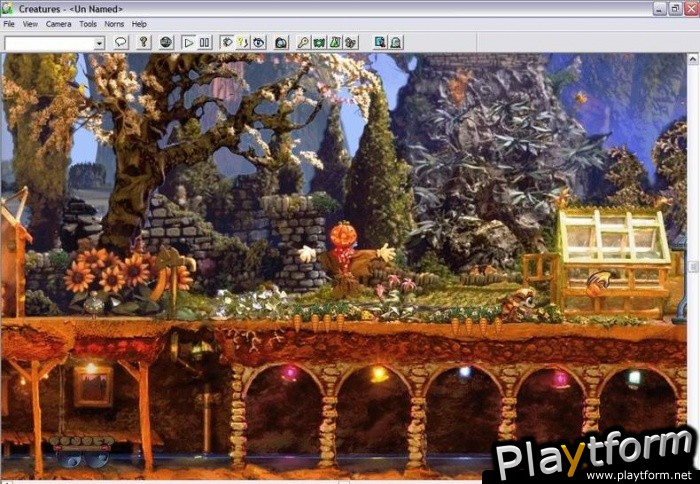Viewport: 700px width, 484px height.
Task: Click the framed picture in cellar
Action: point(93,387)
